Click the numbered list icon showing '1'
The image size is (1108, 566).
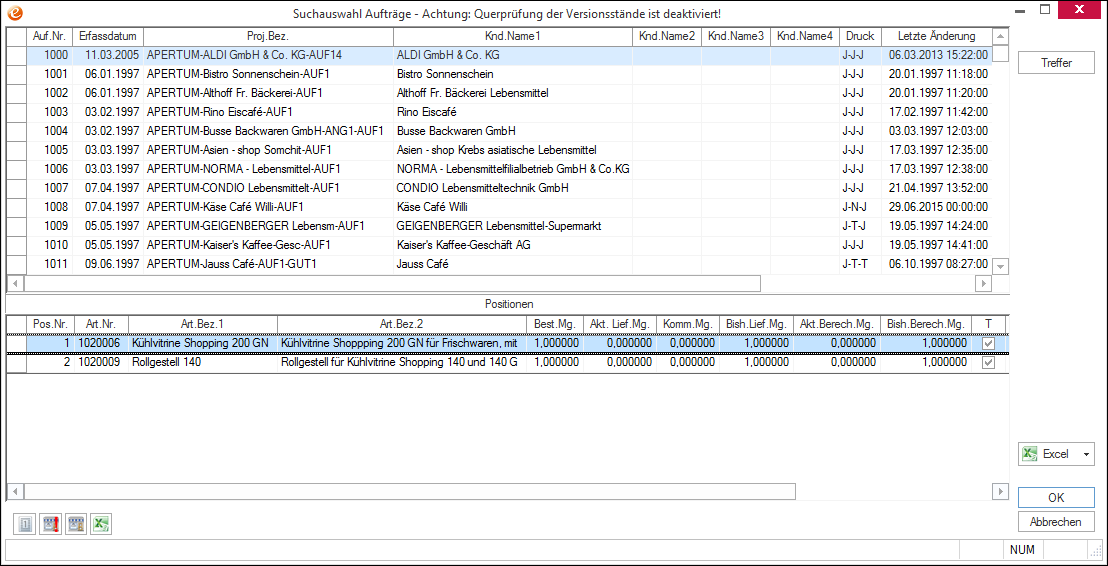coord(25,524)
